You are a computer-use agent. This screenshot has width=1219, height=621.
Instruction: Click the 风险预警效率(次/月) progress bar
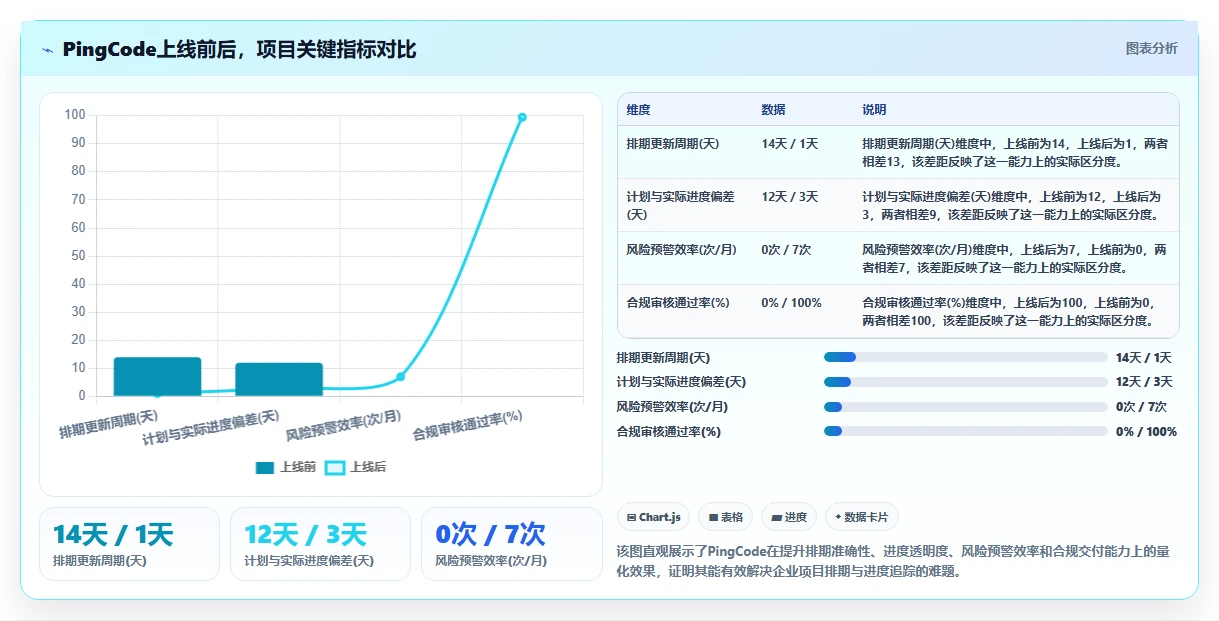tap(965, 407)
